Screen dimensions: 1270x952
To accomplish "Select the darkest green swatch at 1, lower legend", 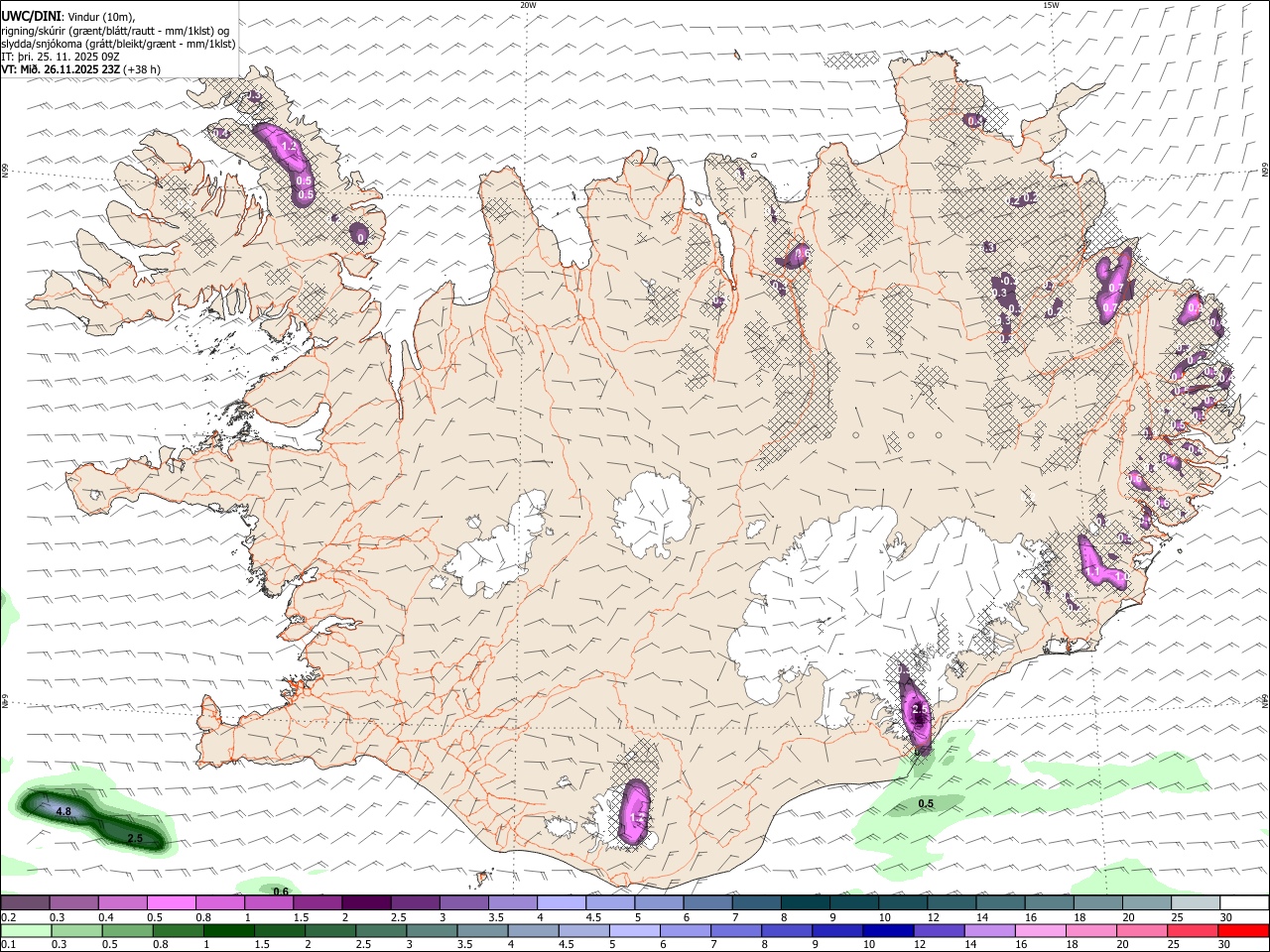I will click(229, 931).
